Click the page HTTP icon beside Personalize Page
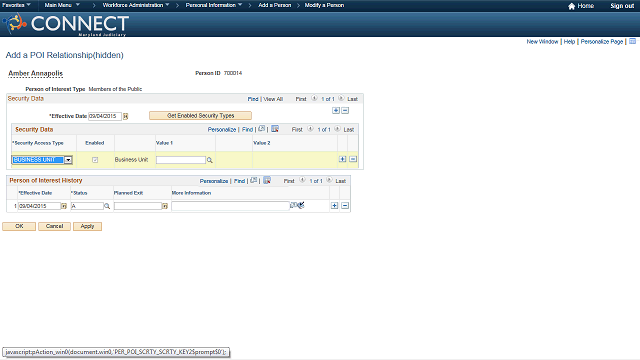The height and width of the screenshot is (360, 640). click(632, 41)
